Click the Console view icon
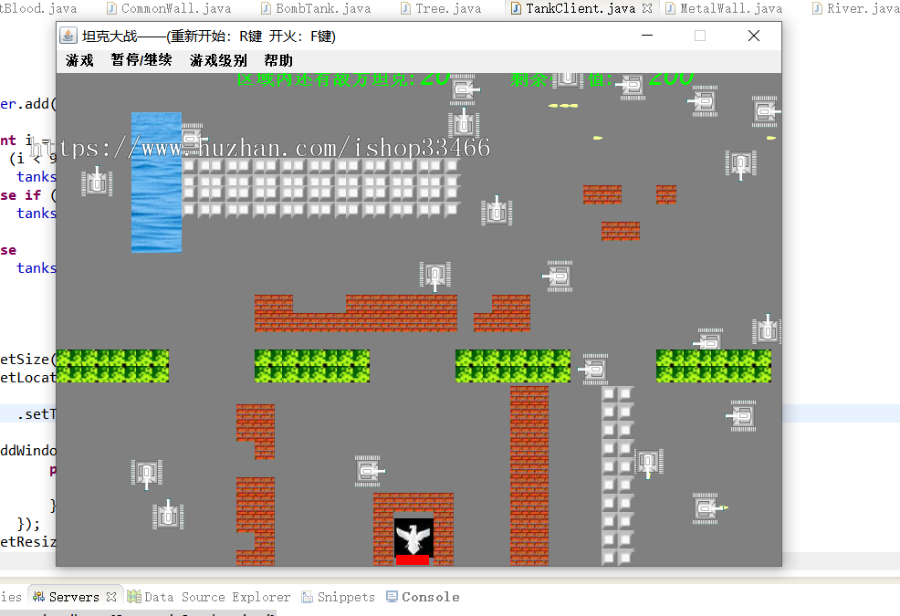900x616 pixels. coord(391,597)
